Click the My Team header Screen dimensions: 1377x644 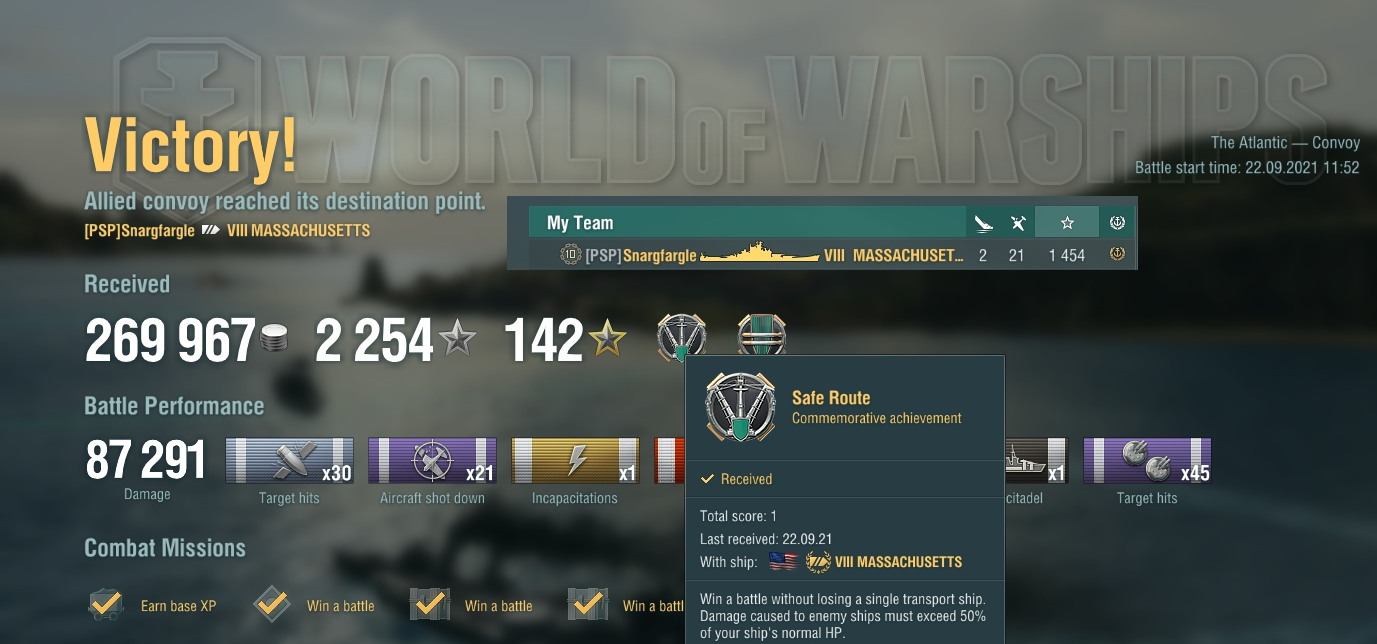coord(580,223)
